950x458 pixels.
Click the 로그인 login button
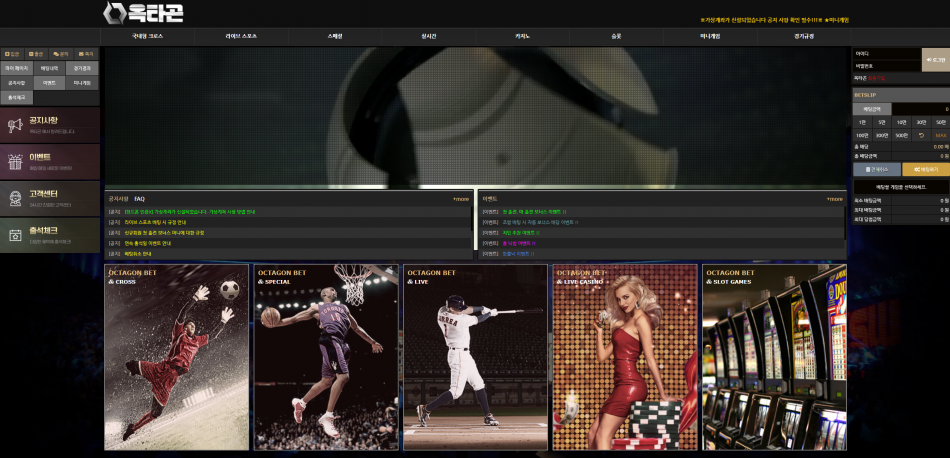[935, 59]
